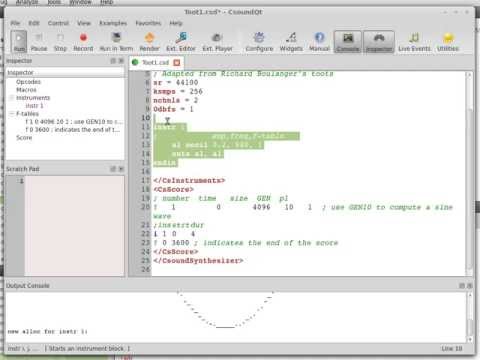Click inside the Scratch Pad text area
The width and height of the screenshot is (480, 360).
[x=74, y=226]
